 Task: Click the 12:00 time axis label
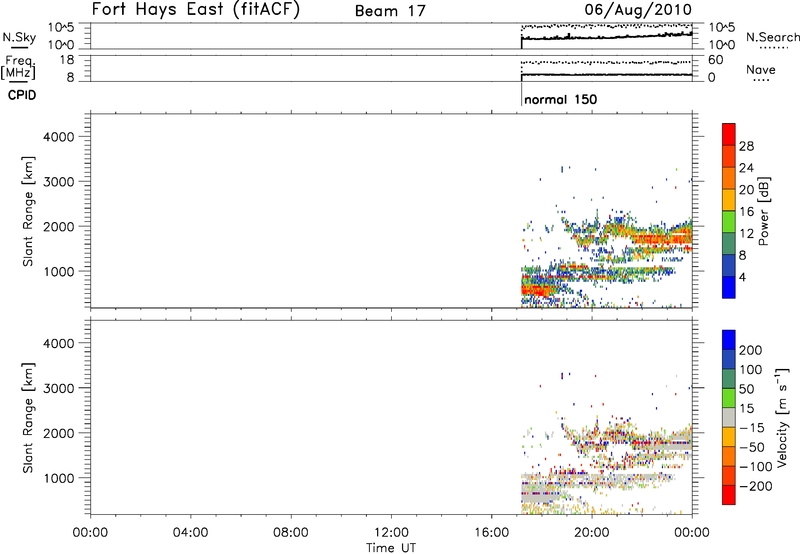[x=391, y=533]
